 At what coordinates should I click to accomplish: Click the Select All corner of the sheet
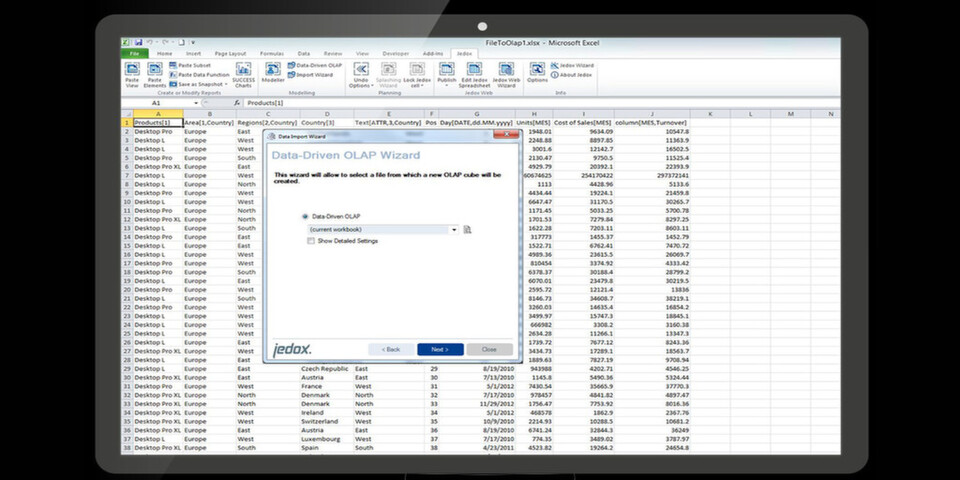click(x=127, y=114)
